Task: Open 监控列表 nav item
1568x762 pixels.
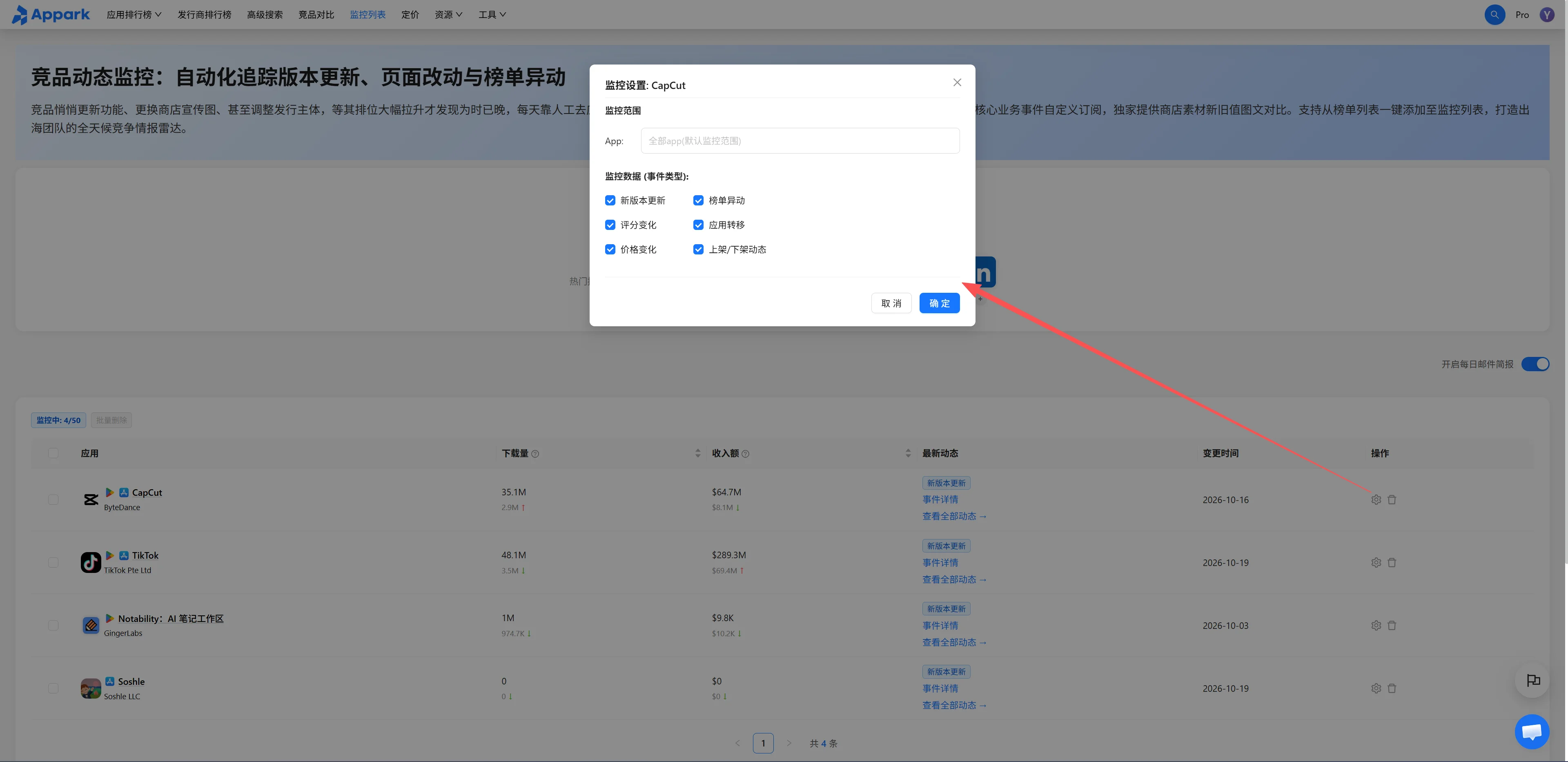Action: point(367,15)
